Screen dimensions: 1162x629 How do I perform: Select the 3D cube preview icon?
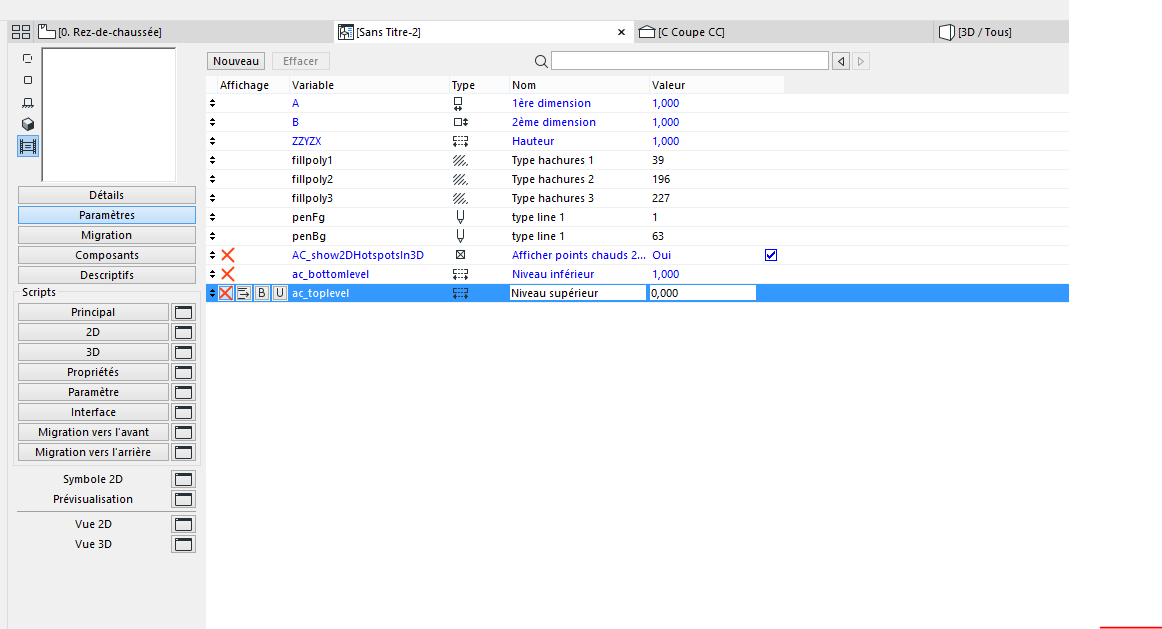coord(28,124)
